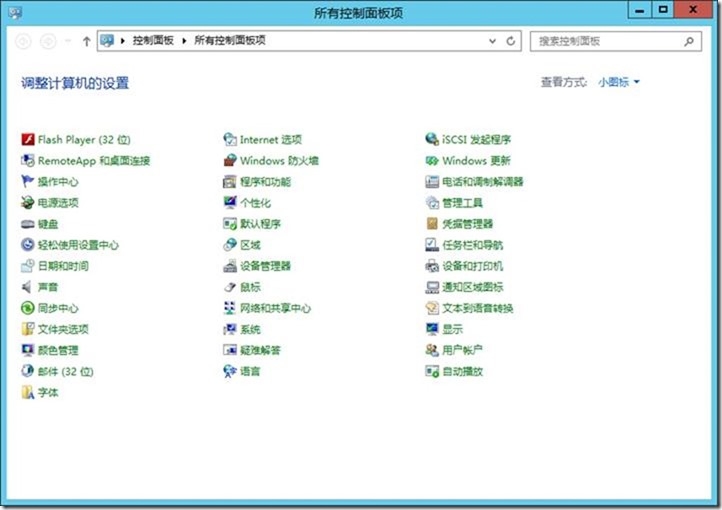Click the 凭据管理器 icon
Image resolution: width=722 pixels, height=510 pixels.
coord(432,224)
